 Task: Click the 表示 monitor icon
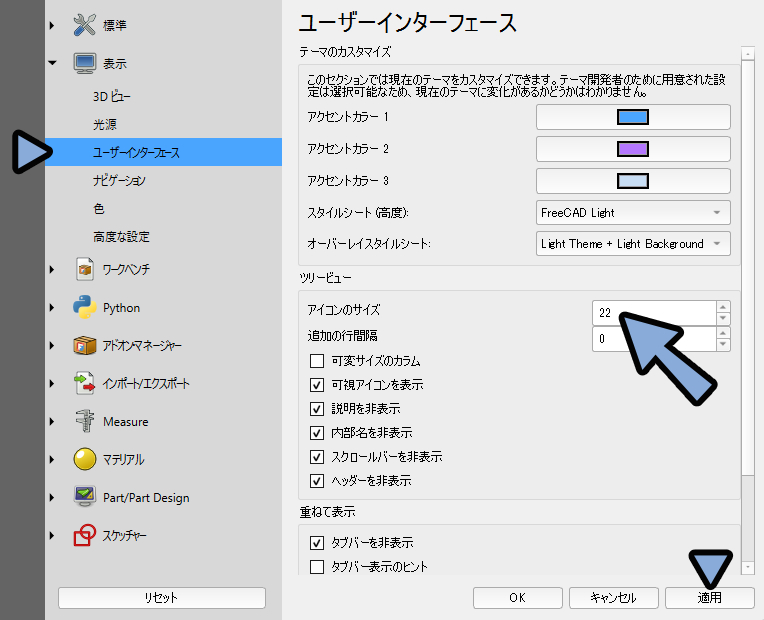[85, 63]
